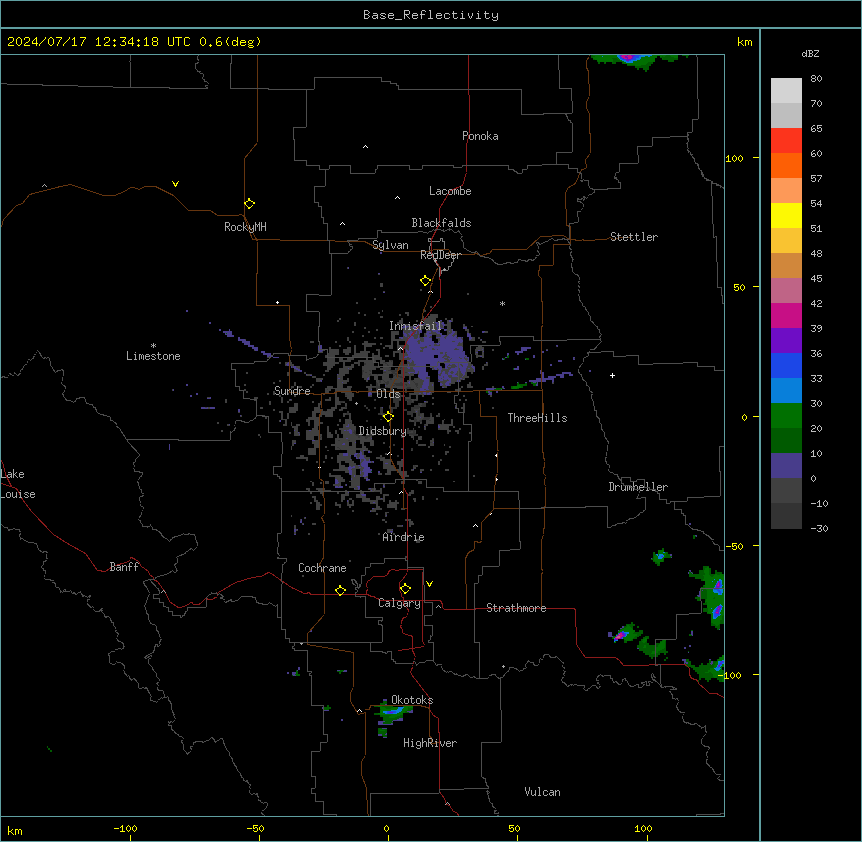Click the Sundre label

click(x=292, y=391)
